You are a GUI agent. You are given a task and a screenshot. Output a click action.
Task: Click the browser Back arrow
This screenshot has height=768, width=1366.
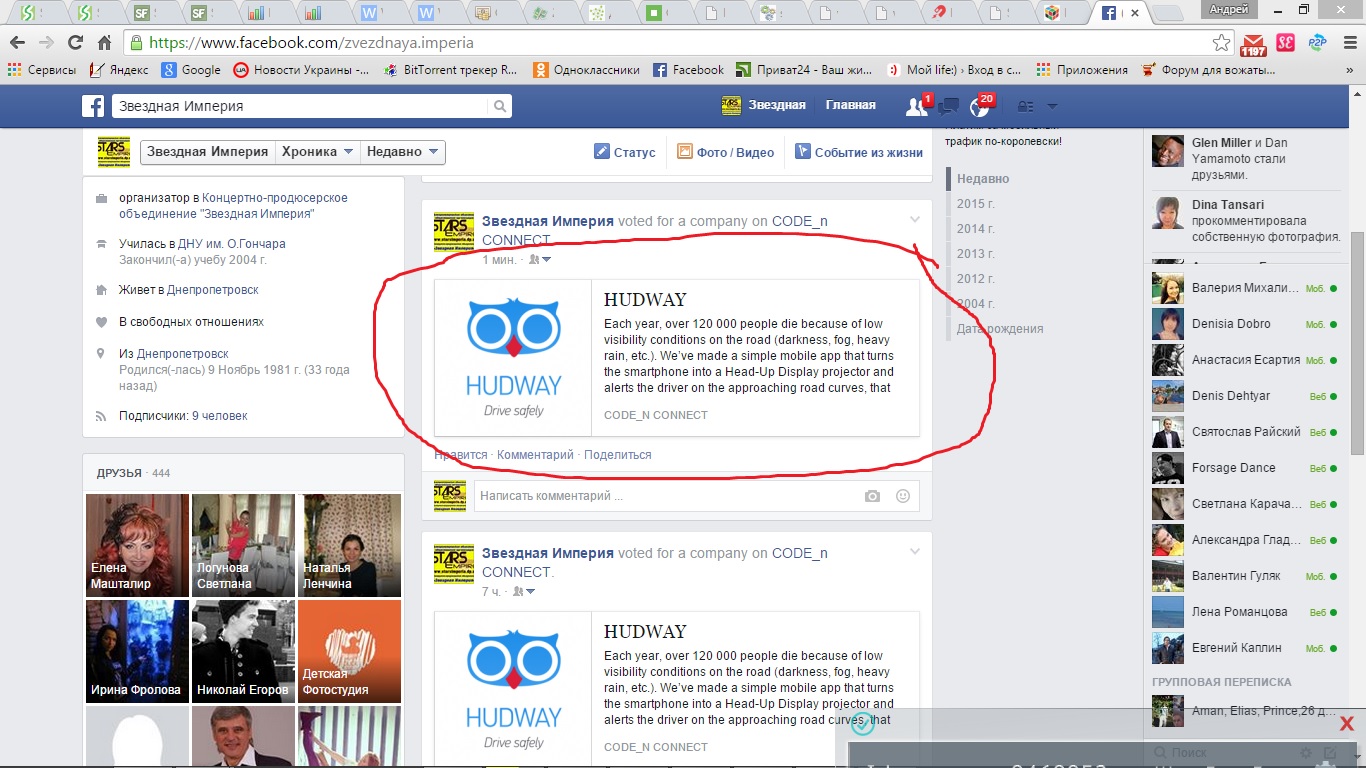point(17,43)
